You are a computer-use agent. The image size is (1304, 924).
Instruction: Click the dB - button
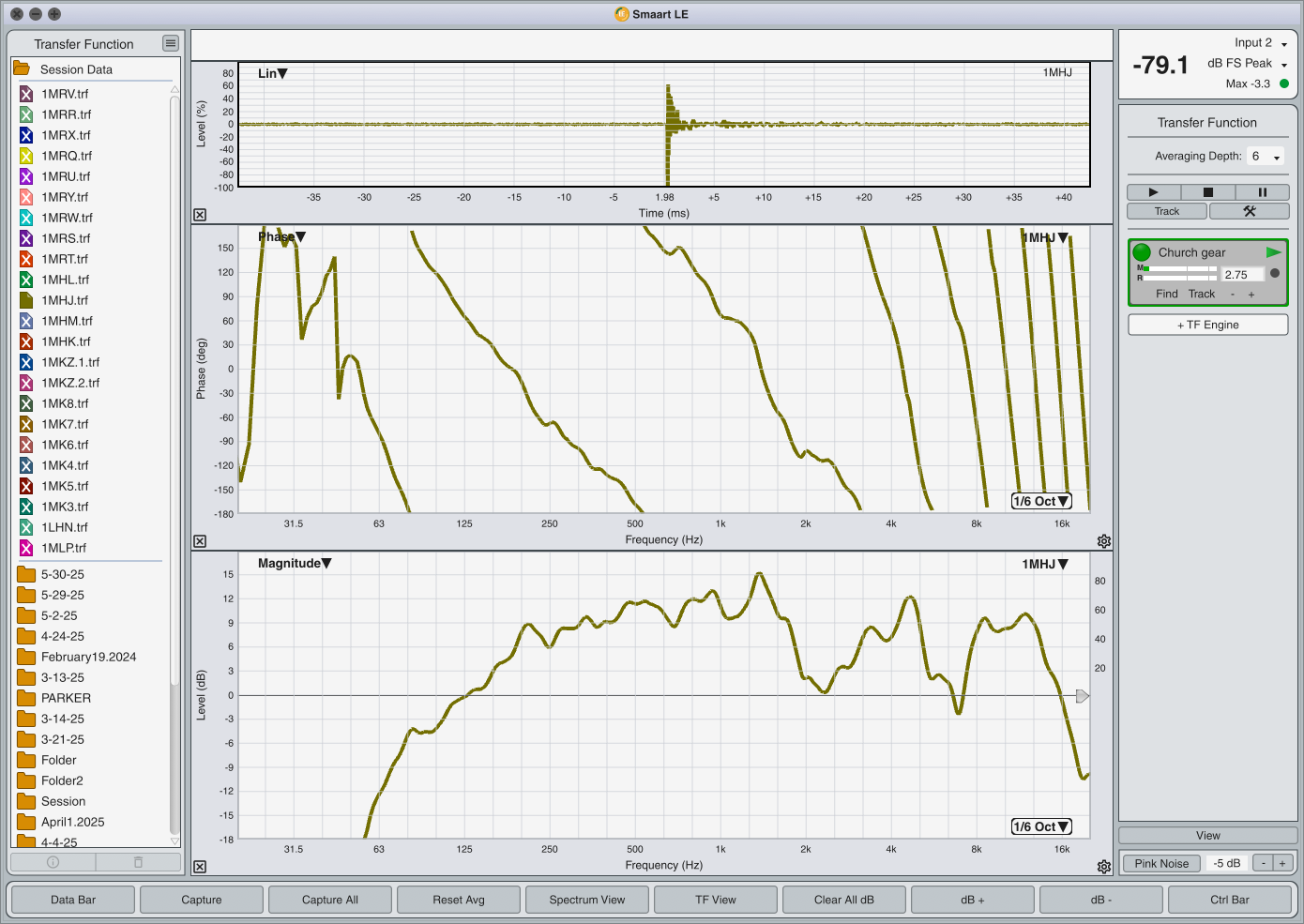[1101, 900]
